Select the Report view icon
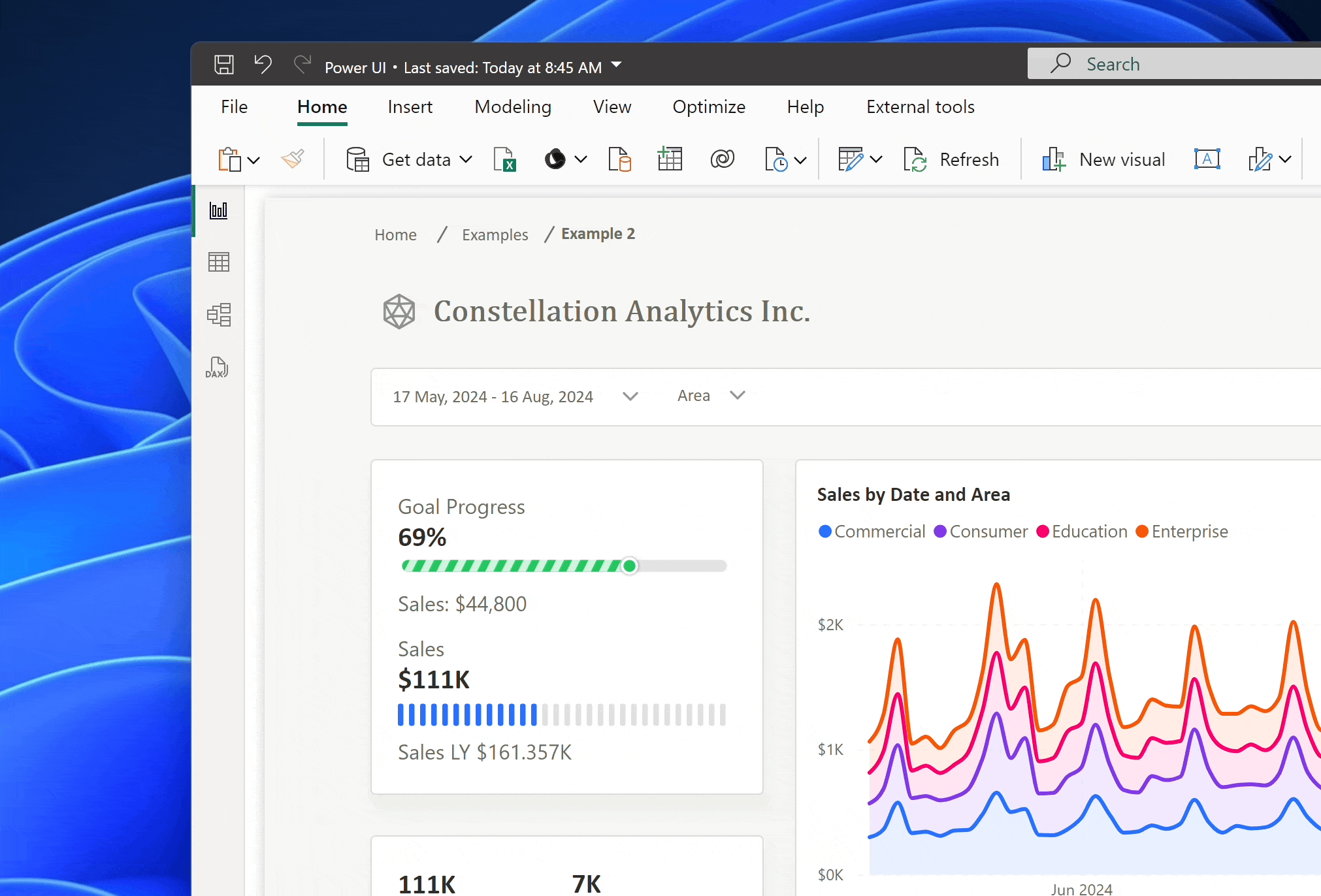 [x=218, y=210]
